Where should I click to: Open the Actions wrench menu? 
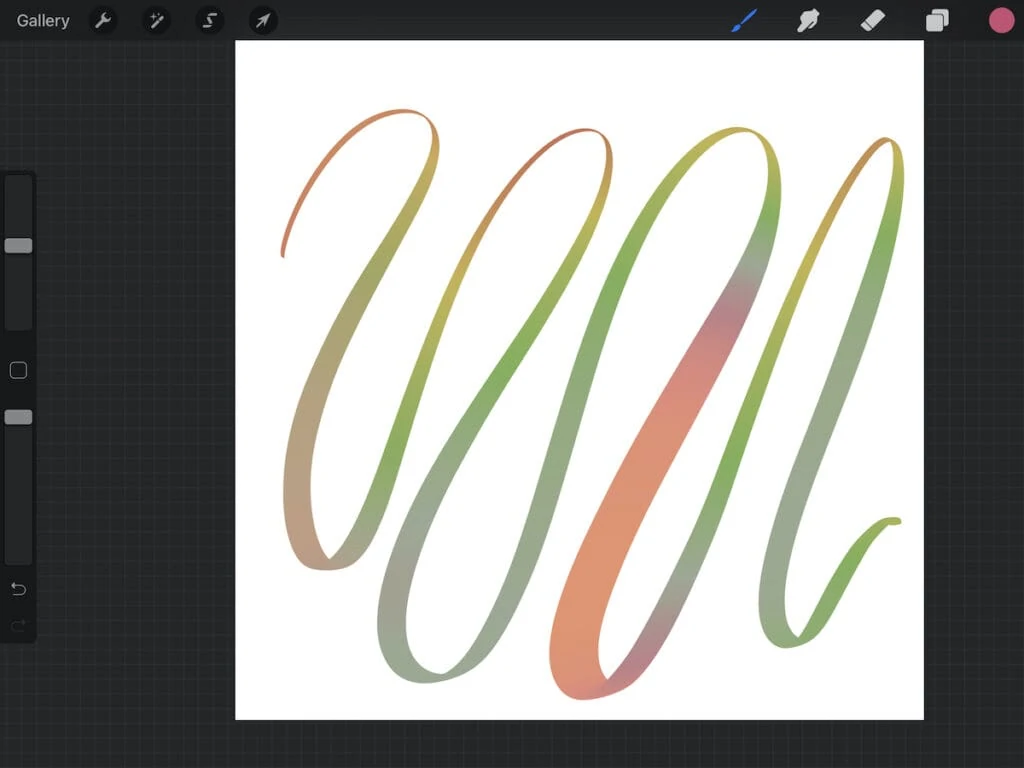click(103, 21)
